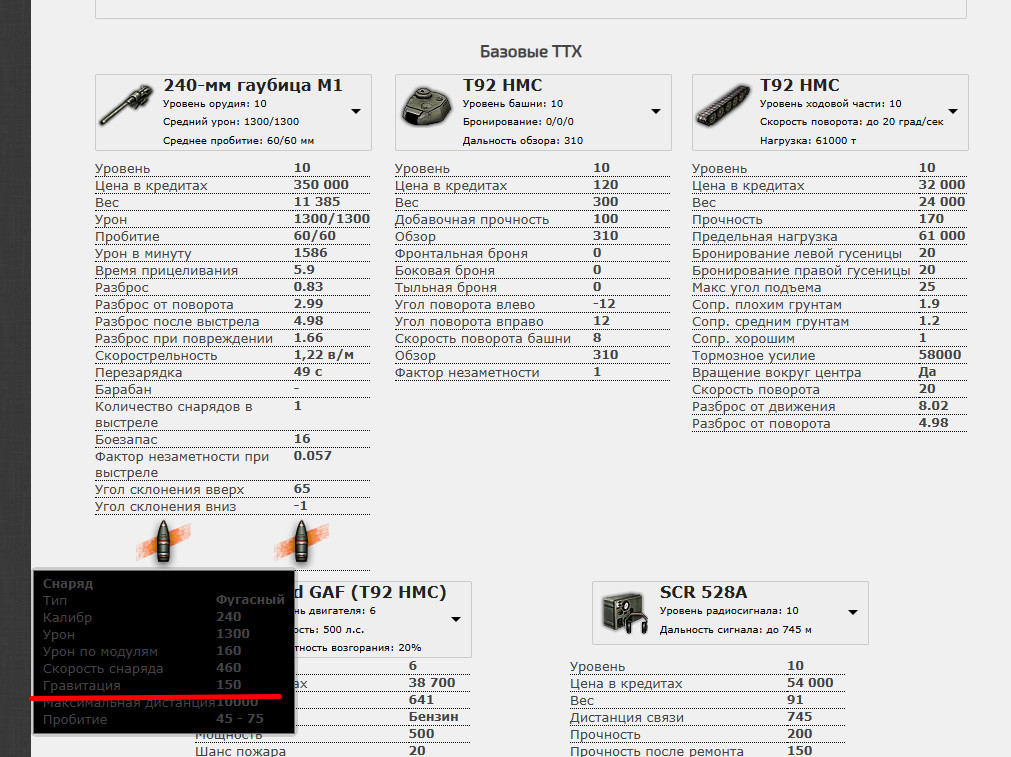
Task: Click the Угол поворота влево value -12
Action: coord(604,304)
